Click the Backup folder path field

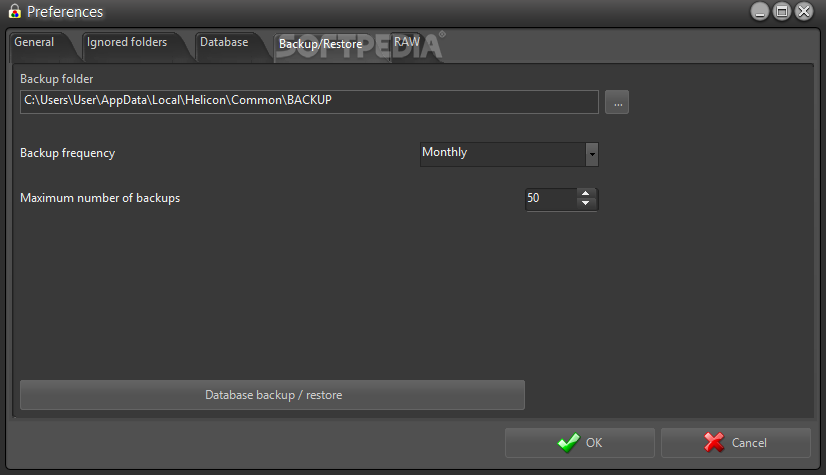[309, 102]
